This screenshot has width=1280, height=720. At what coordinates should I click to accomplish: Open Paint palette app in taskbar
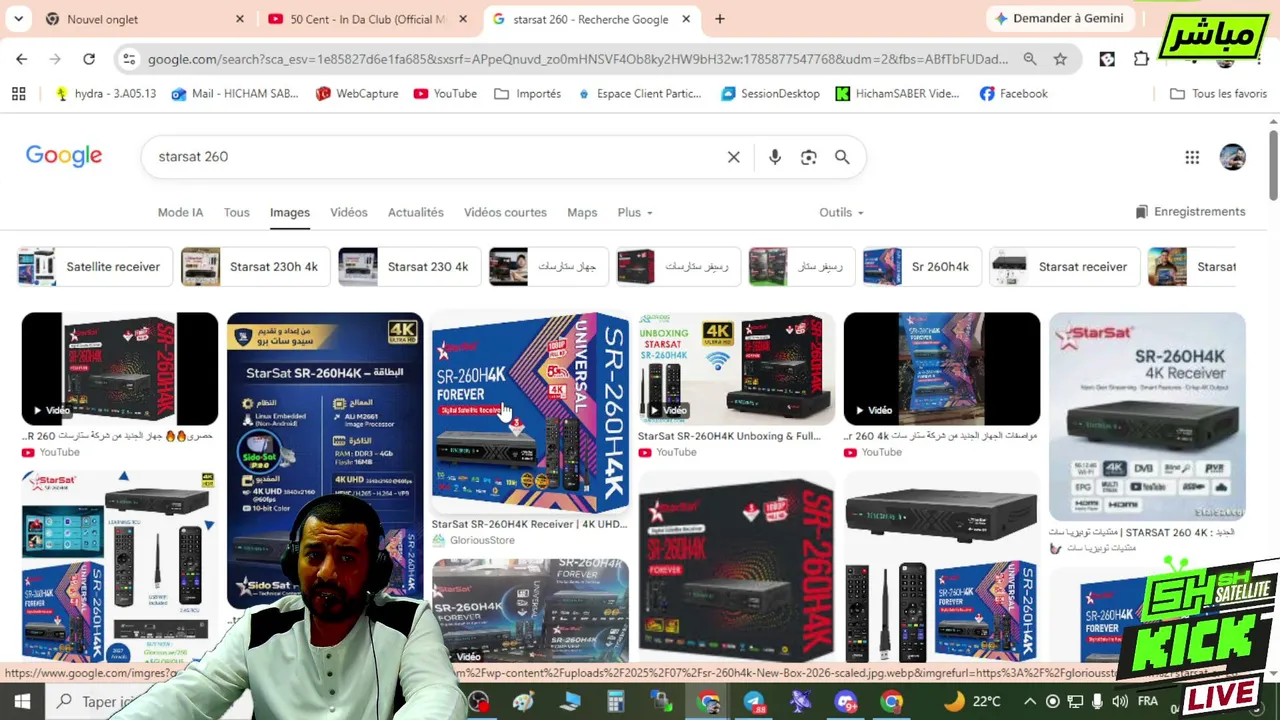click(x=523, y=702)
